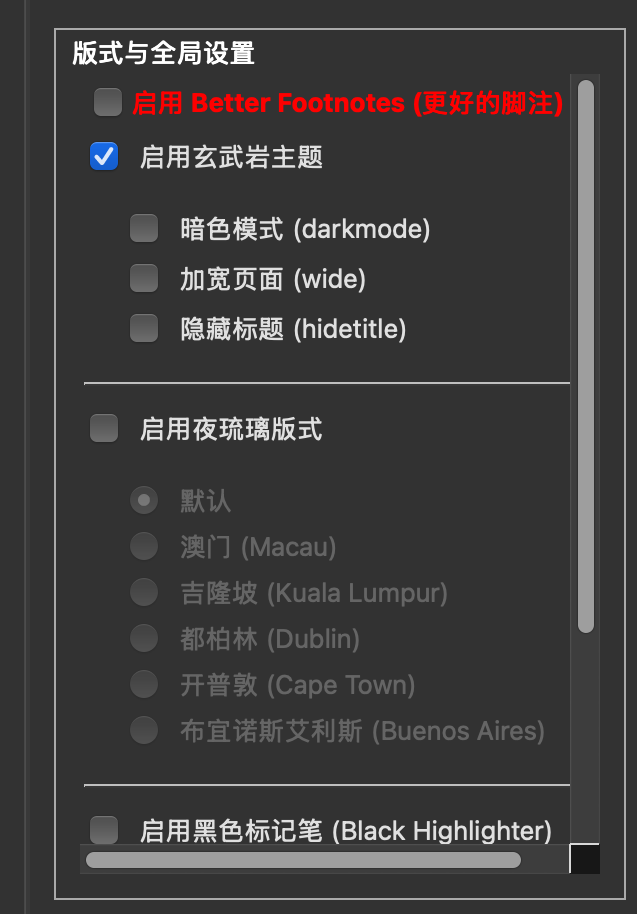Select the 吉隆坡 (Kuala Lumpur) option
The image size is (637, 914).
tap(143, 592)
